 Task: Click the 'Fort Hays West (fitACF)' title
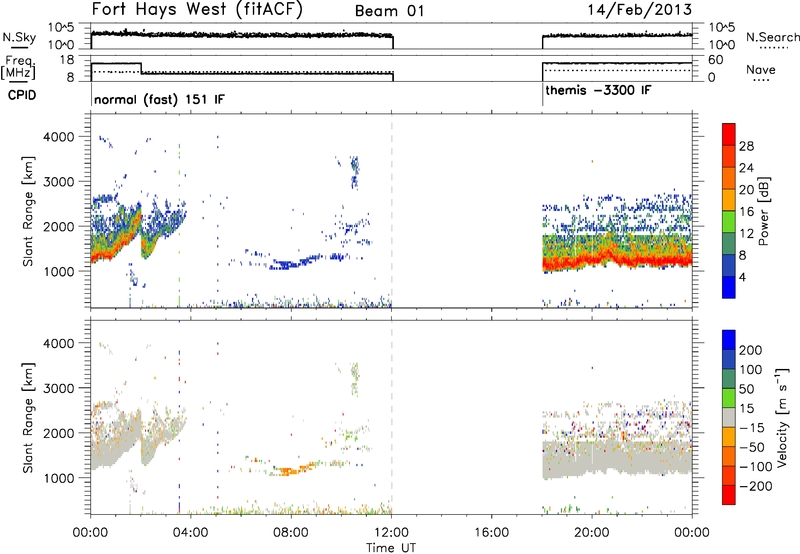[x=197, y=10]
